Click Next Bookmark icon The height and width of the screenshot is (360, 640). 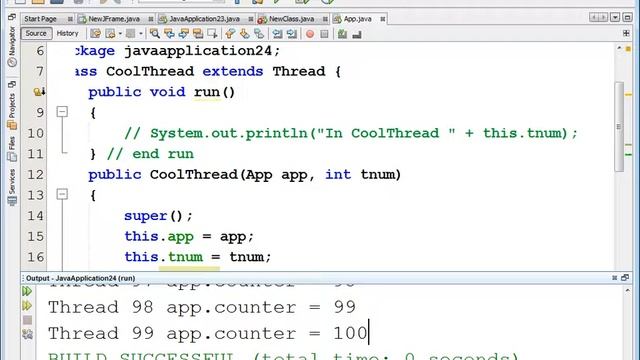point(244,33)
